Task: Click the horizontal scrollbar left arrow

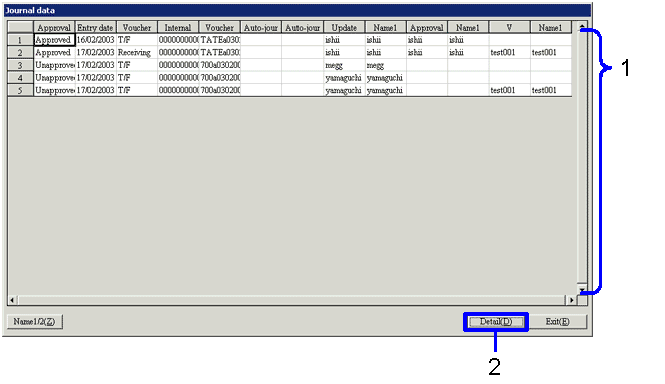Action: coord(12,300)
